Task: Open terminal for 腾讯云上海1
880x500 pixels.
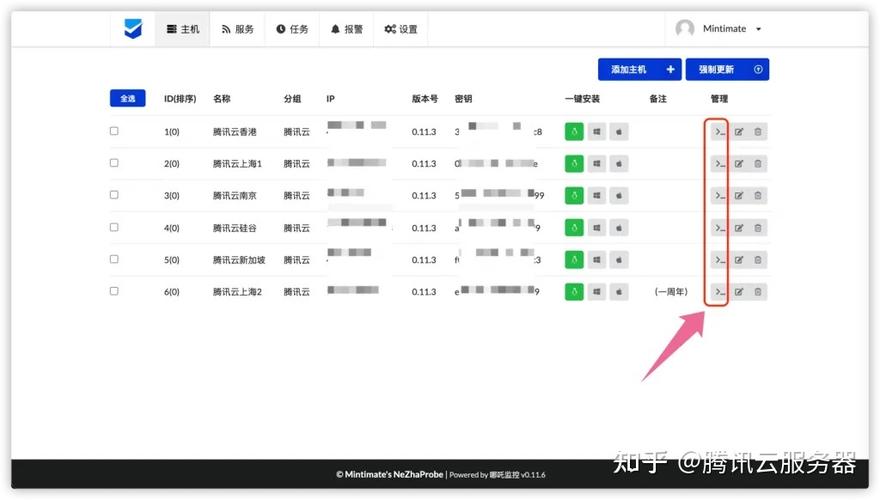Action: 719,164
